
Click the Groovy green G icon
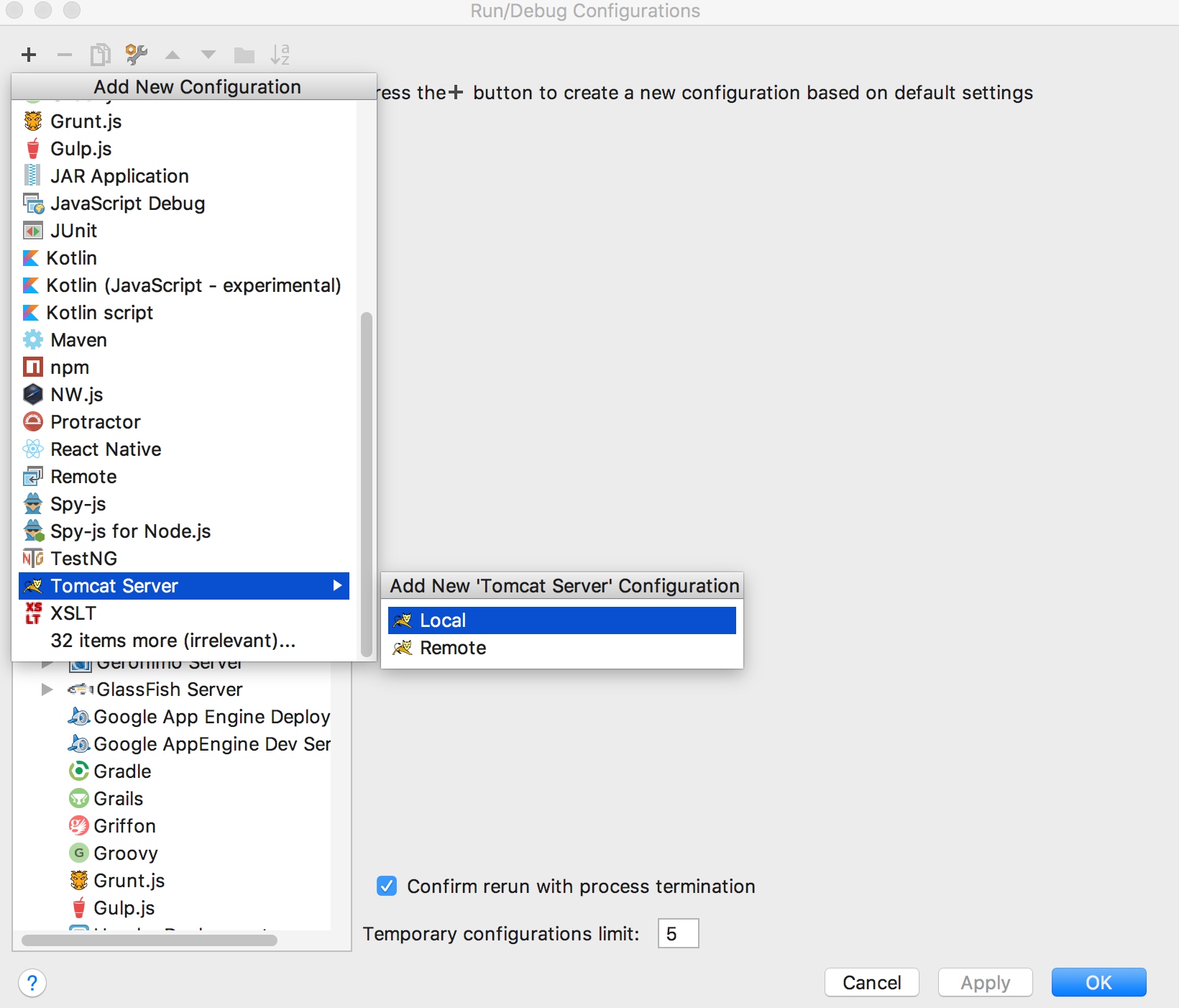pyautogui.click(x=79, y=853)
